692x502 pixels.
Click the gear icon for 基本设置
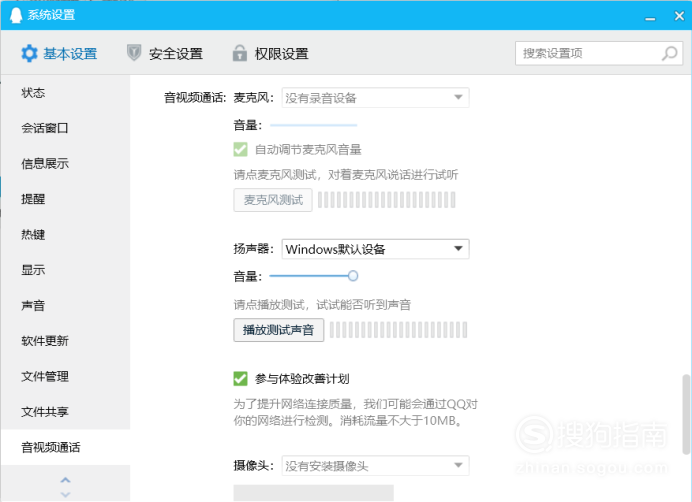pos(30,53)
